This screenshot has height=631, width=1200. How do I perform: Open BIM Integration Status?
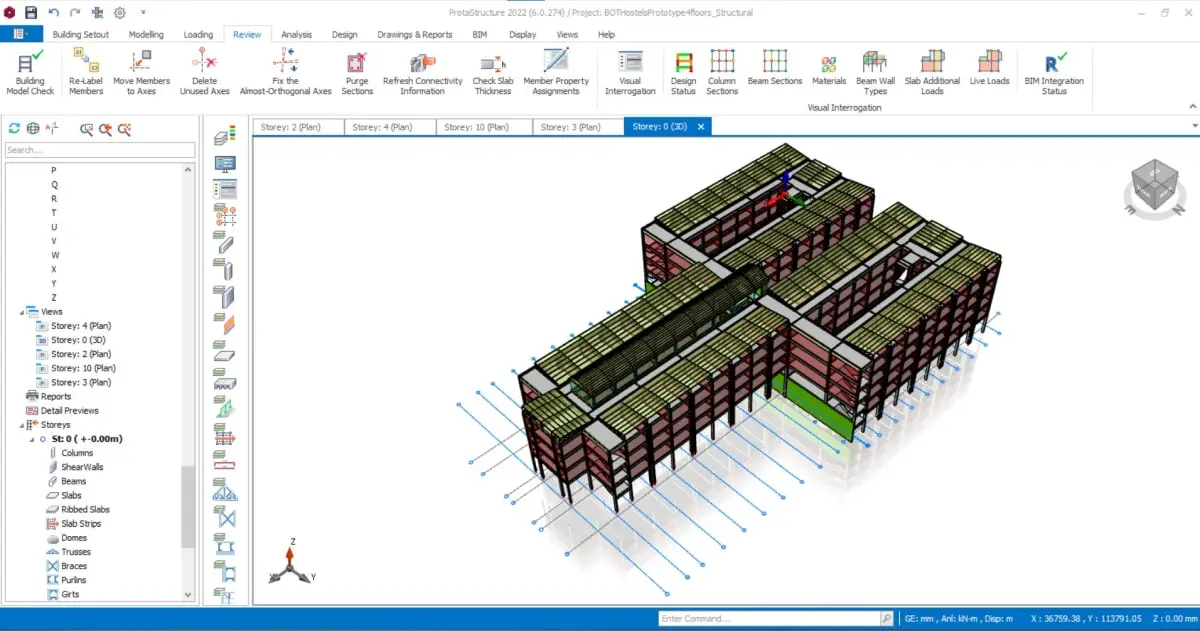click(1054, 73)
